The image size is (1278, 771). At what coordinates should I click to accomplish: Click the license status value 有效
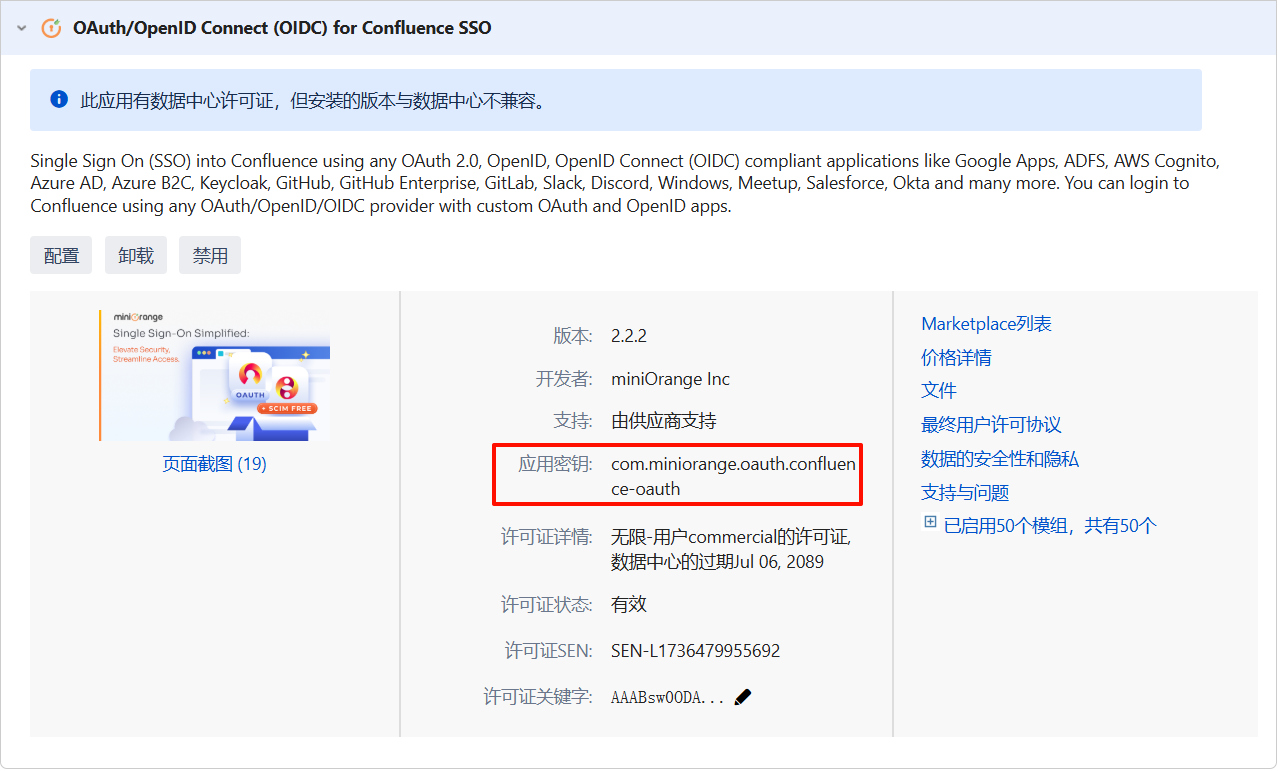[629, 605]
